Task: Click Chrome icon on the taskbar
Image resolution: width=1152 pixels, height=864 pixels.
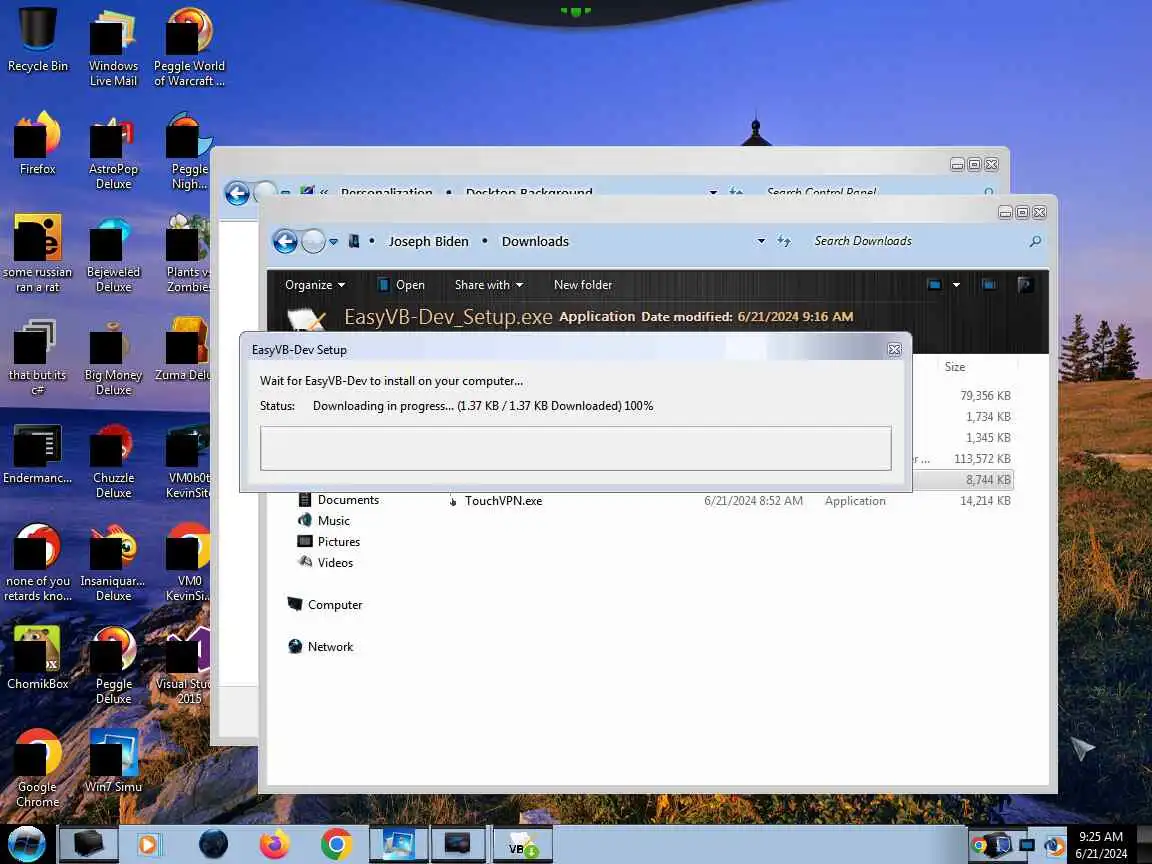Action: (x=336, y=844)
